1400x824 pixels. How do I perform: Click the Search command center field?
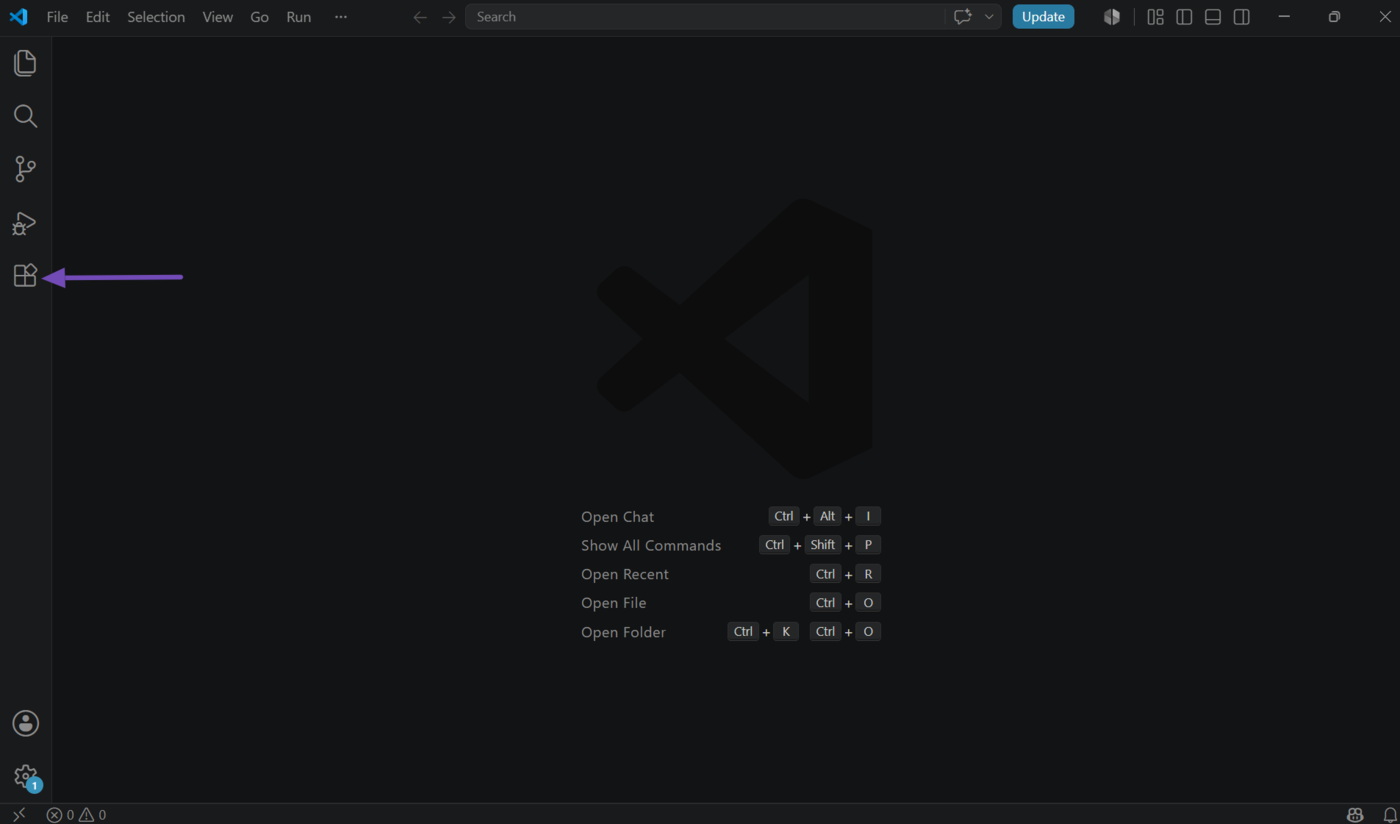705,17
